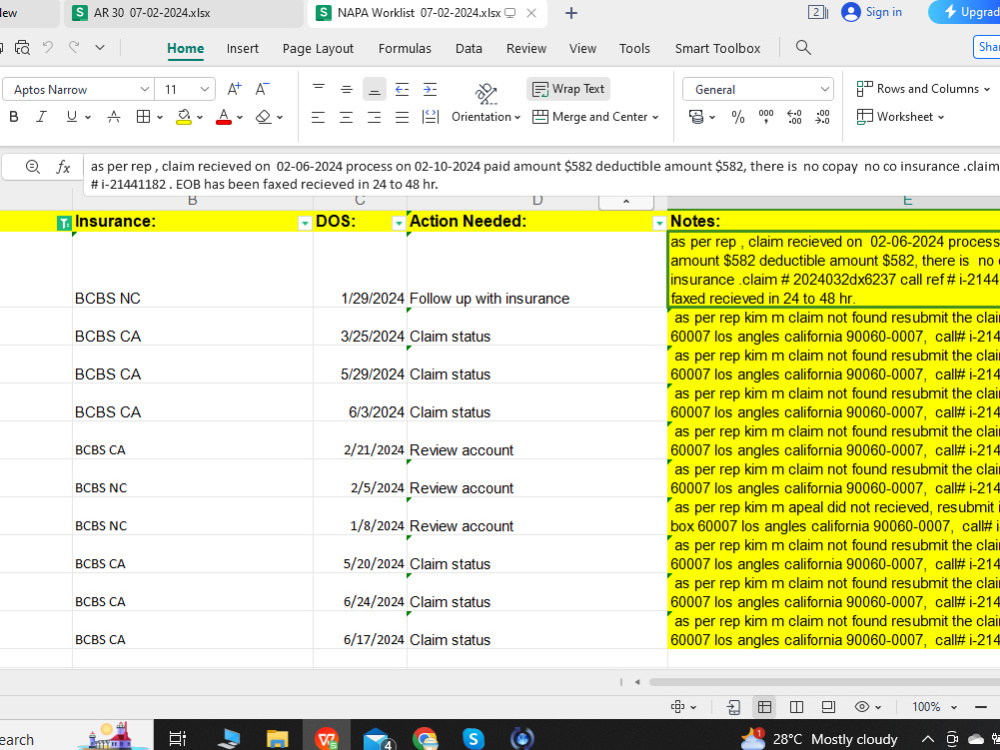Click the increase font size icon
This screenshot has height=750, width=1000.
(234, 89)
